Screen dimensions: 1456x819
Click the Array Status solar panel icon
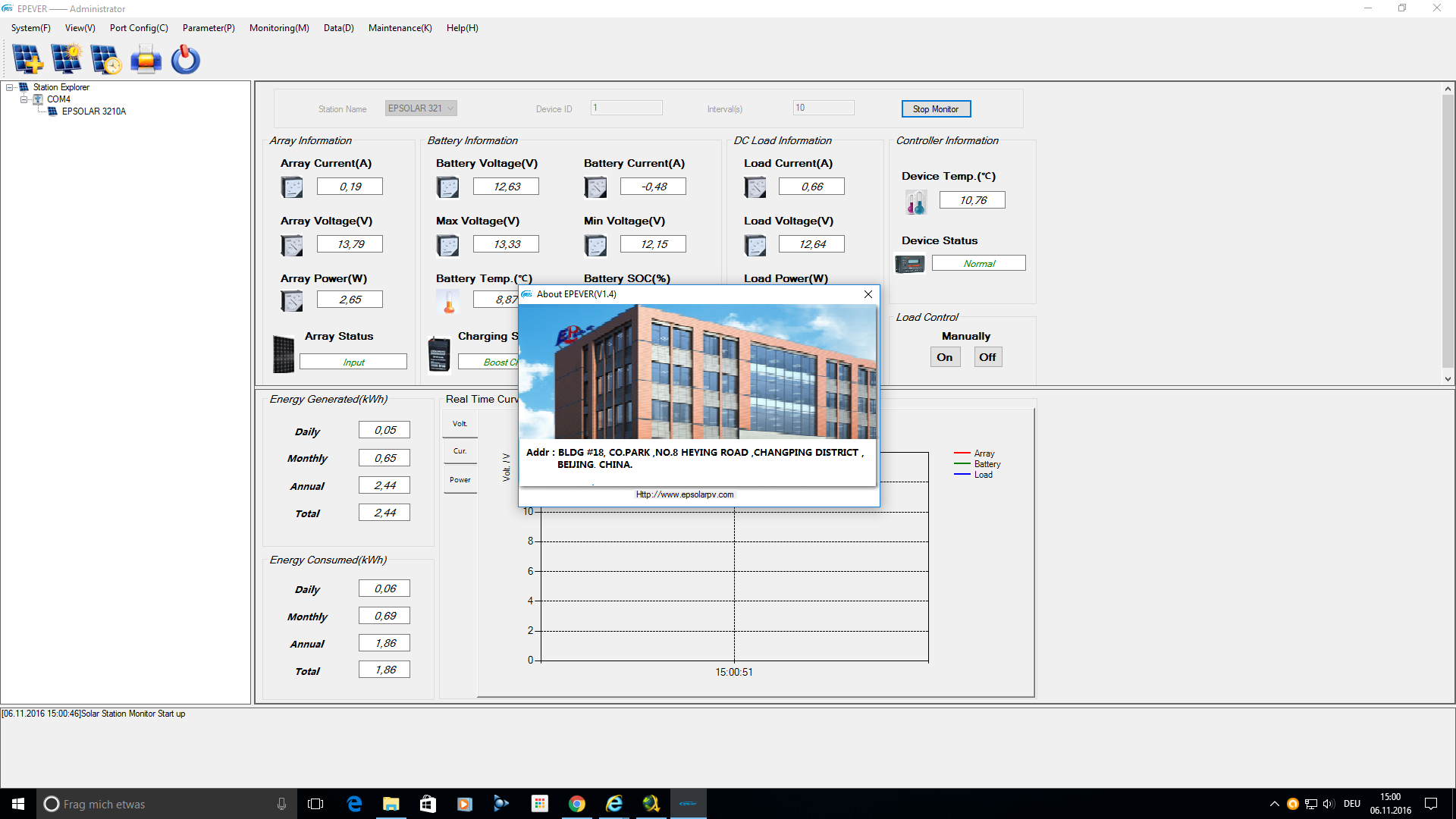coord(284,354)
